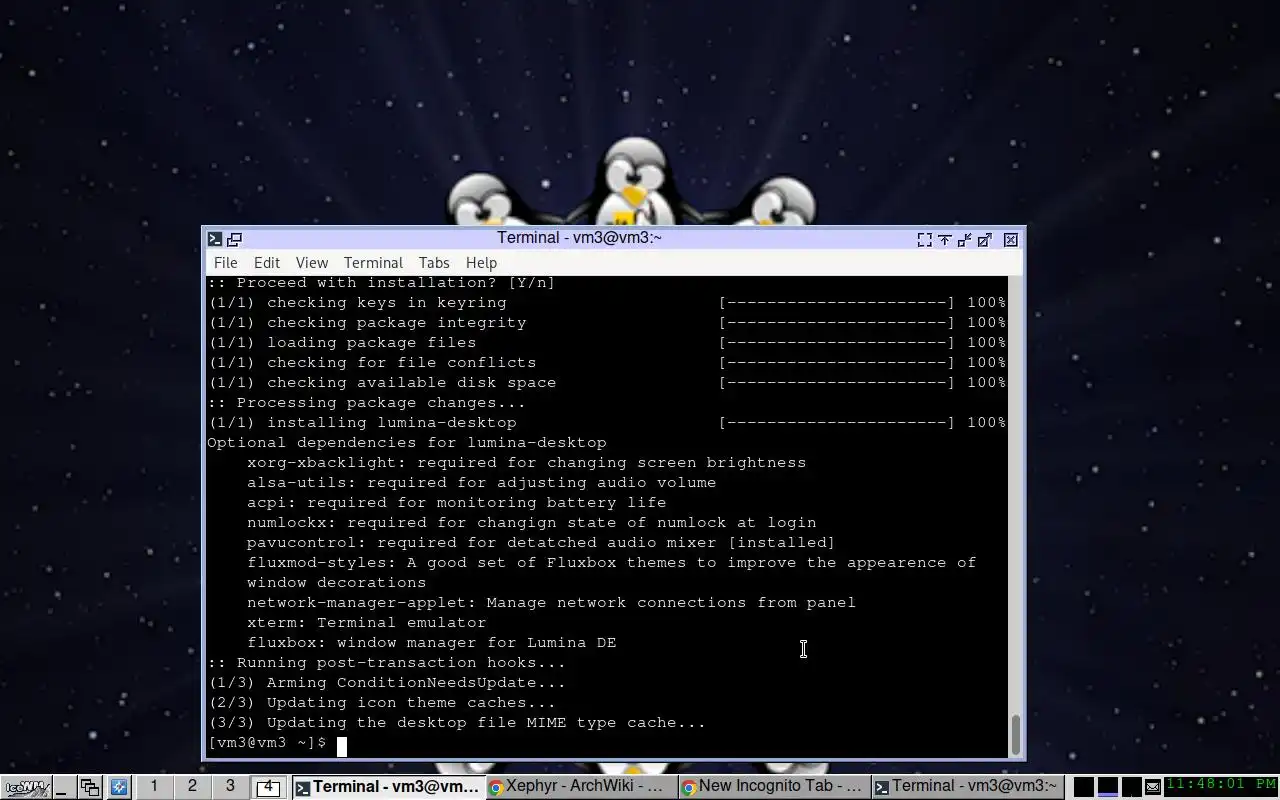
Task: Open the View menu
Action: click(312, 263)
